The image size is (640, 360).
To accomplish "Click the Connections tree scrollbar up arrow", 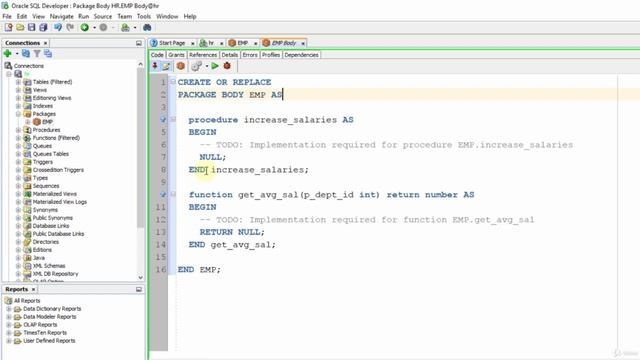I will click(x=140, y=64).
